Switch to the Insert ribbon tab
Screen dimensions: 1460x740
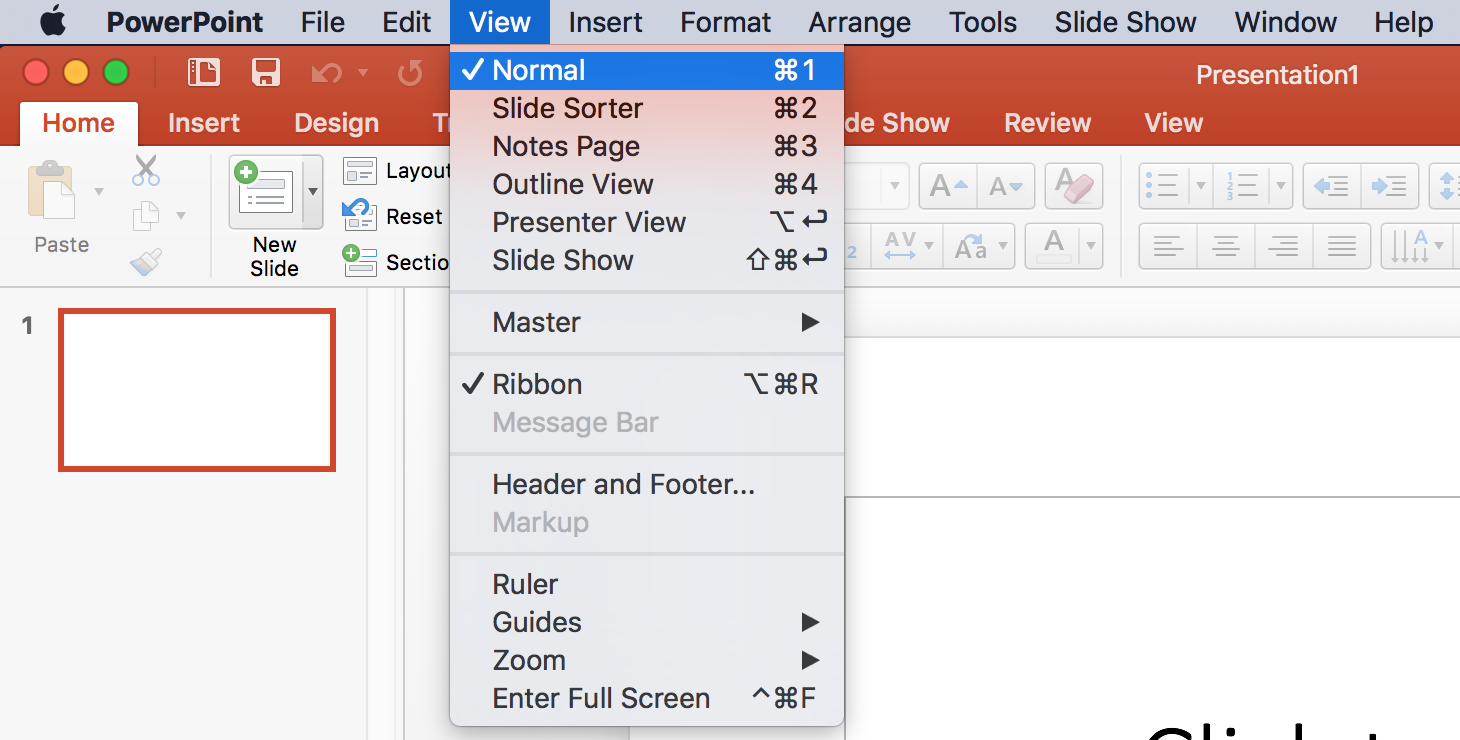204,123
